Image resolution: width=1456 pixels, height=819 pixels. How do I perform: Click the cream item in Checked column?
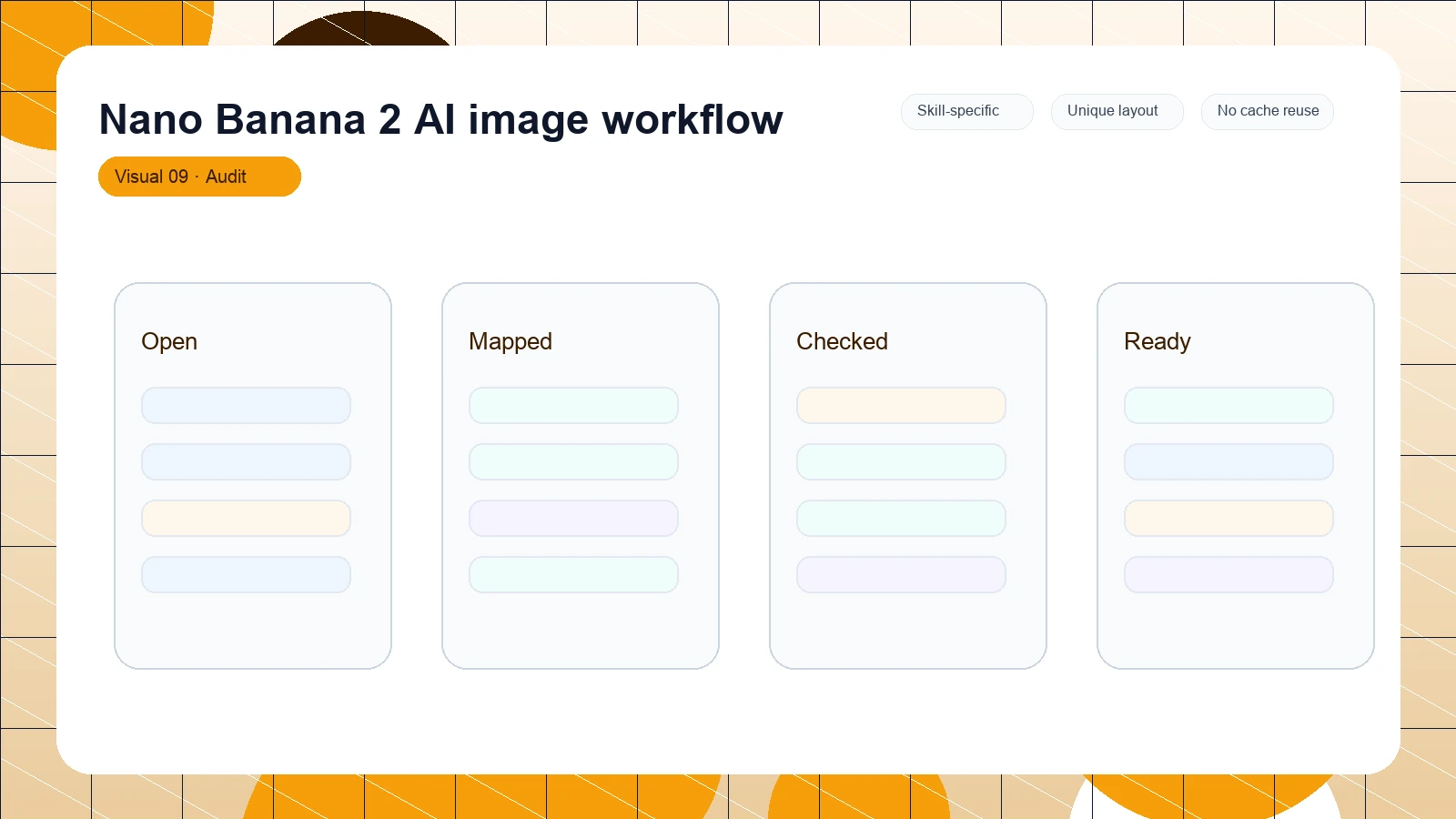901,405
